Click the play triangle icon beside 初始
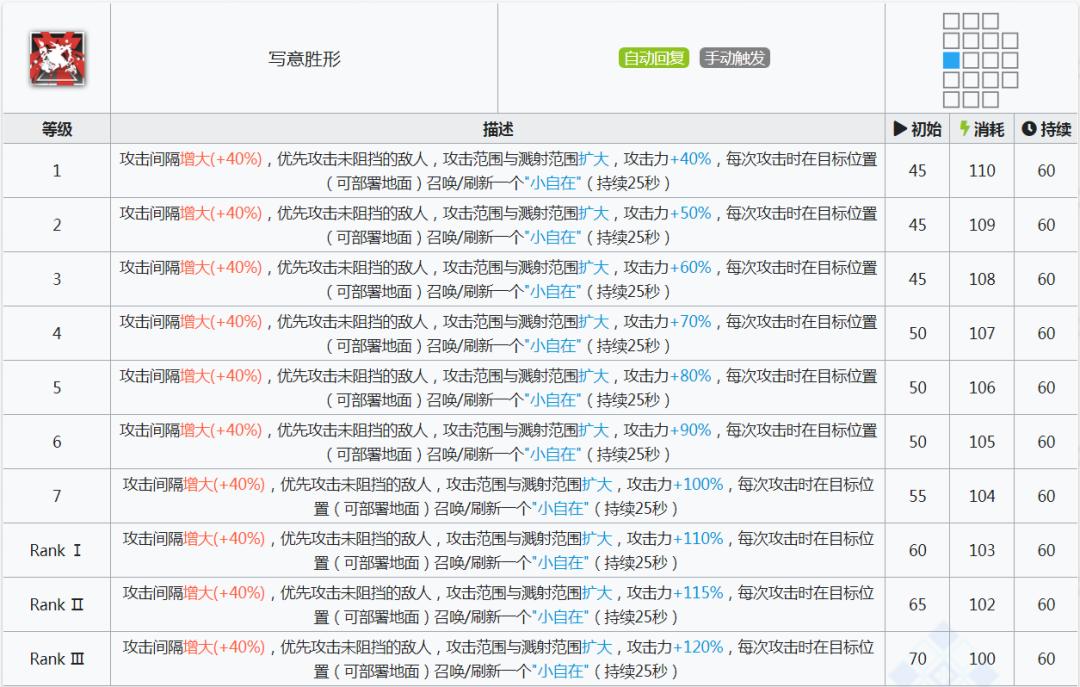 pos(901,128)
